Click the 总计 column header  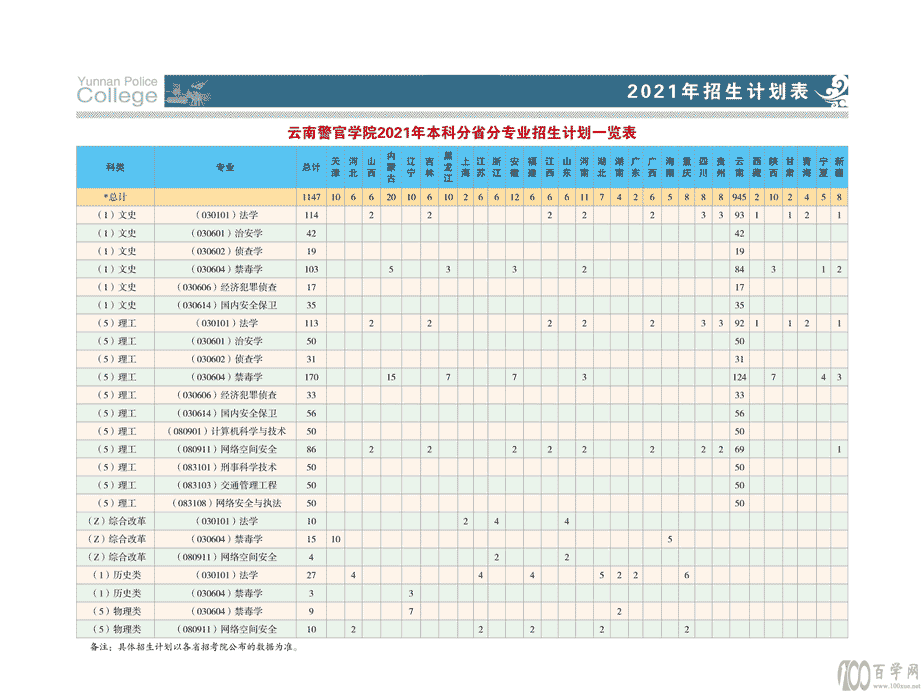(x=311, y=167)
